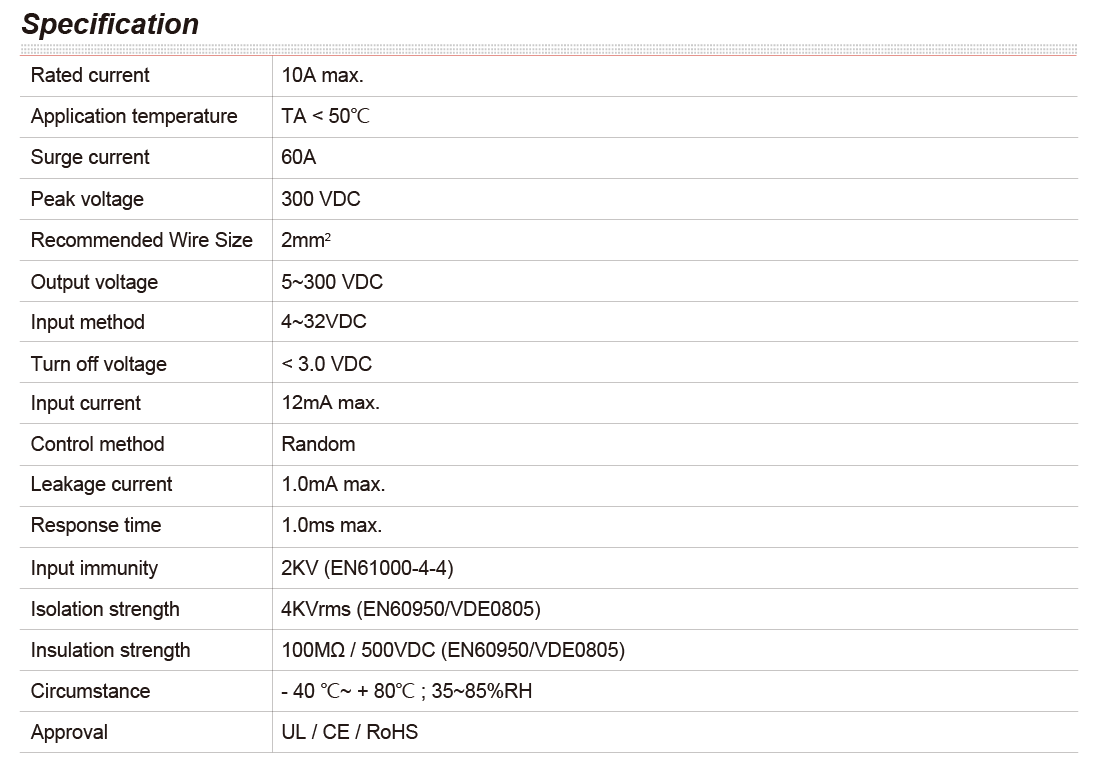Click the 2KV (EN61000-4-4) value
Viewport: 1098px width, 766px height.
point(367,568)
